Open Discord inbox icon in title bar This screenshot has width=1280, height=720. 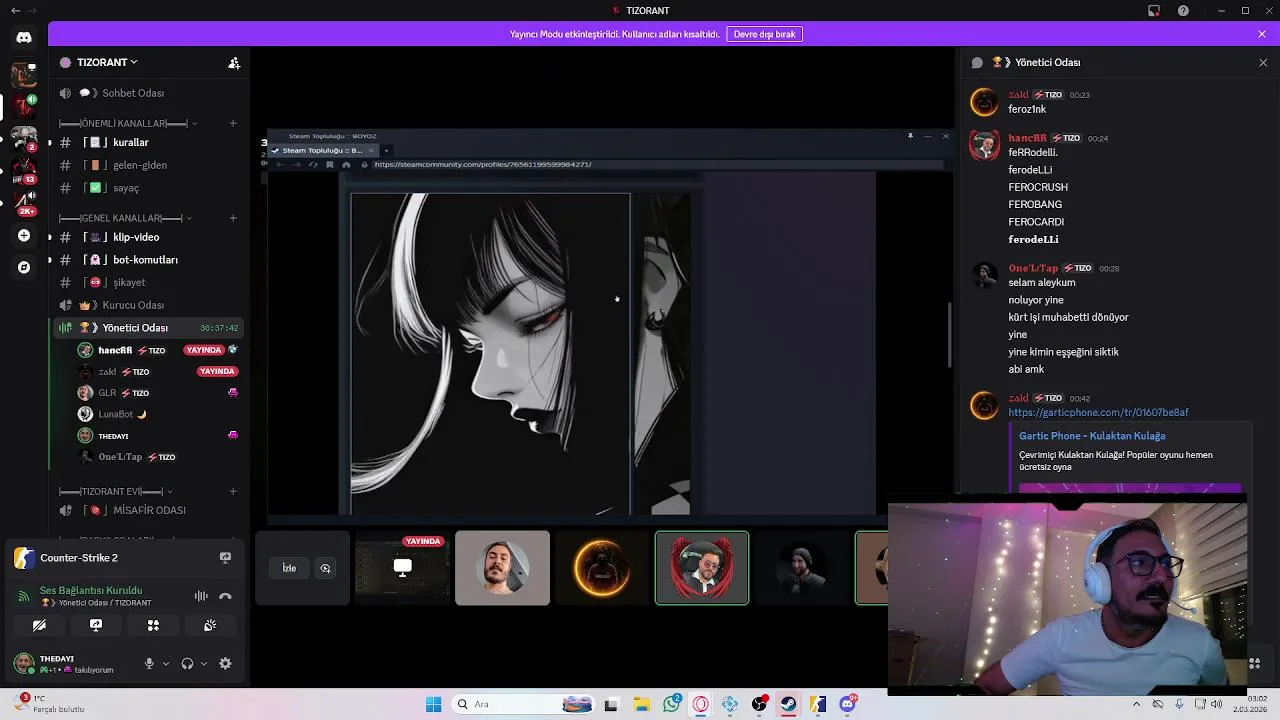(x=1154, y=11)
